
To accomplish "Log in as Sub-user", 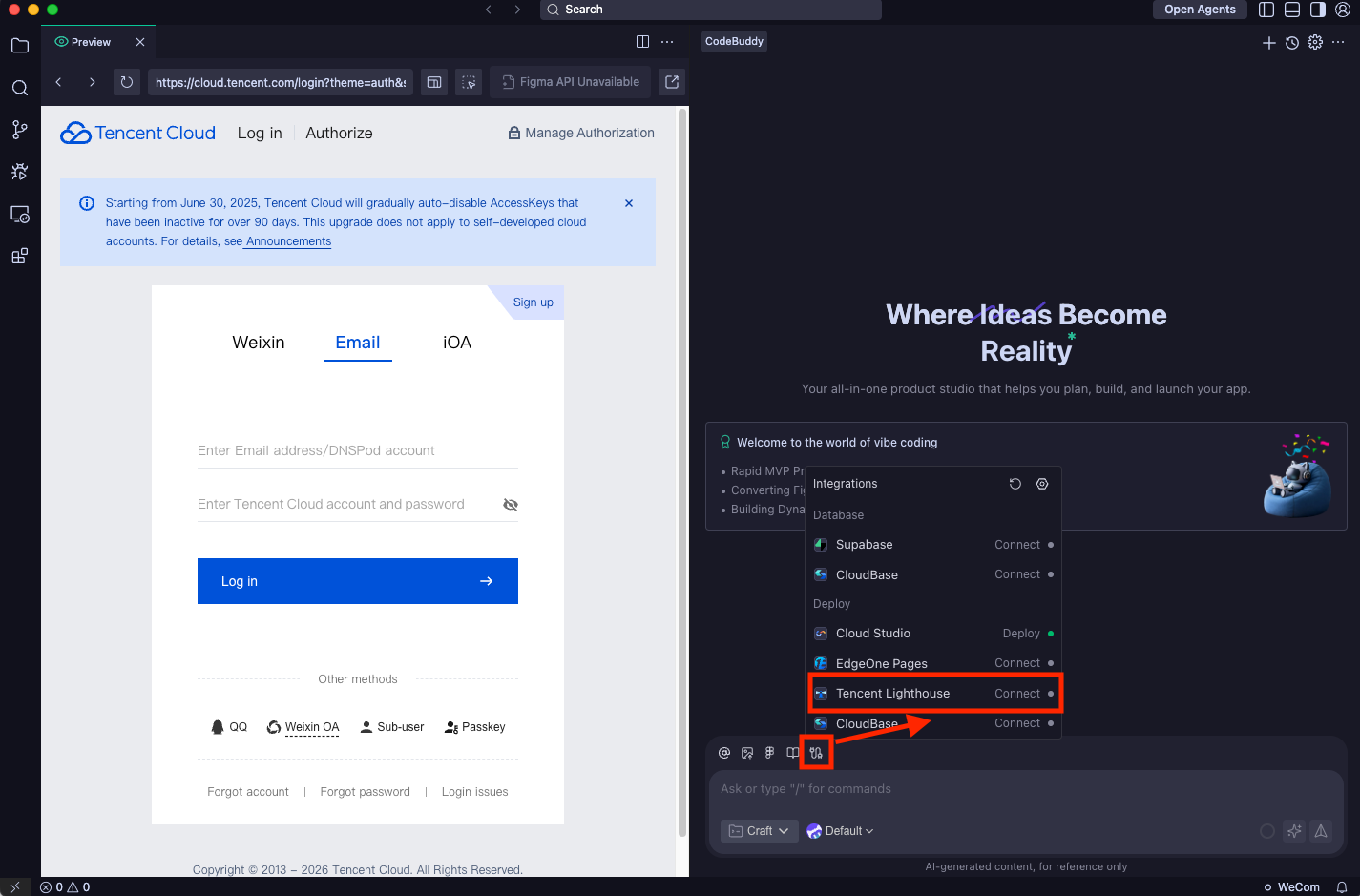I will [392, 727].
